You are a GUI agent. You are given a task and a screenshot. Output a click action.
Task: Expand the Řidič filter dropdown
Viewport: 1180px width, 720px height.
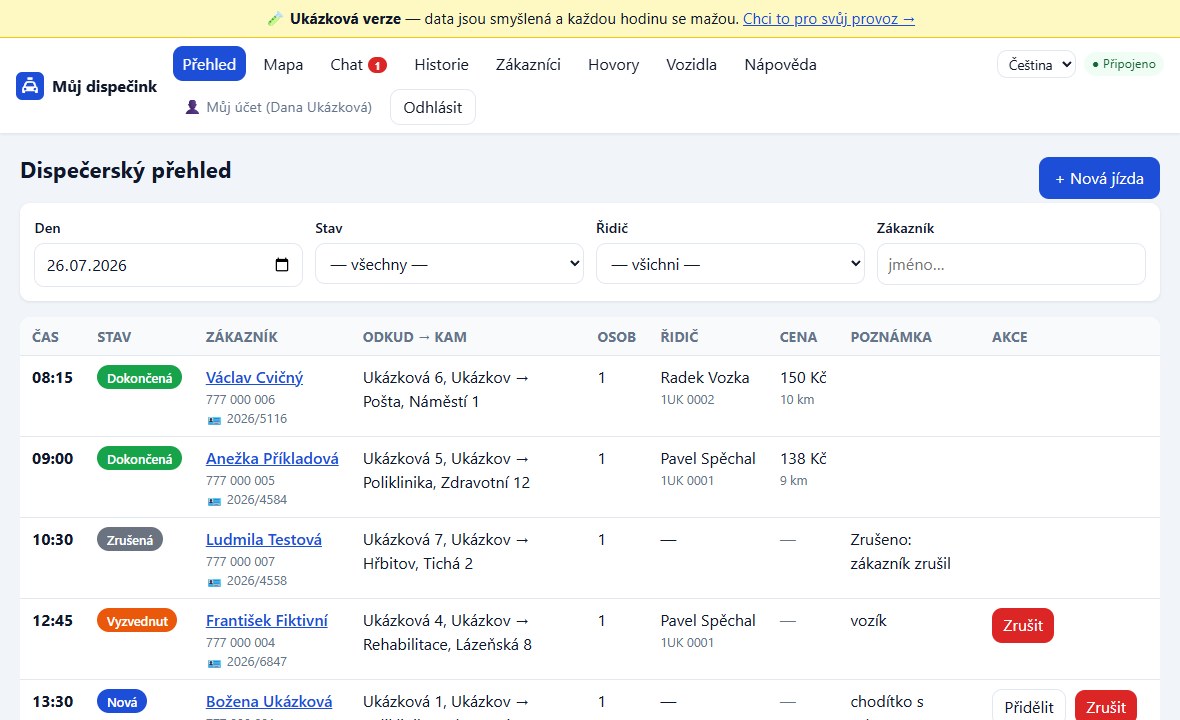[730, 264]
